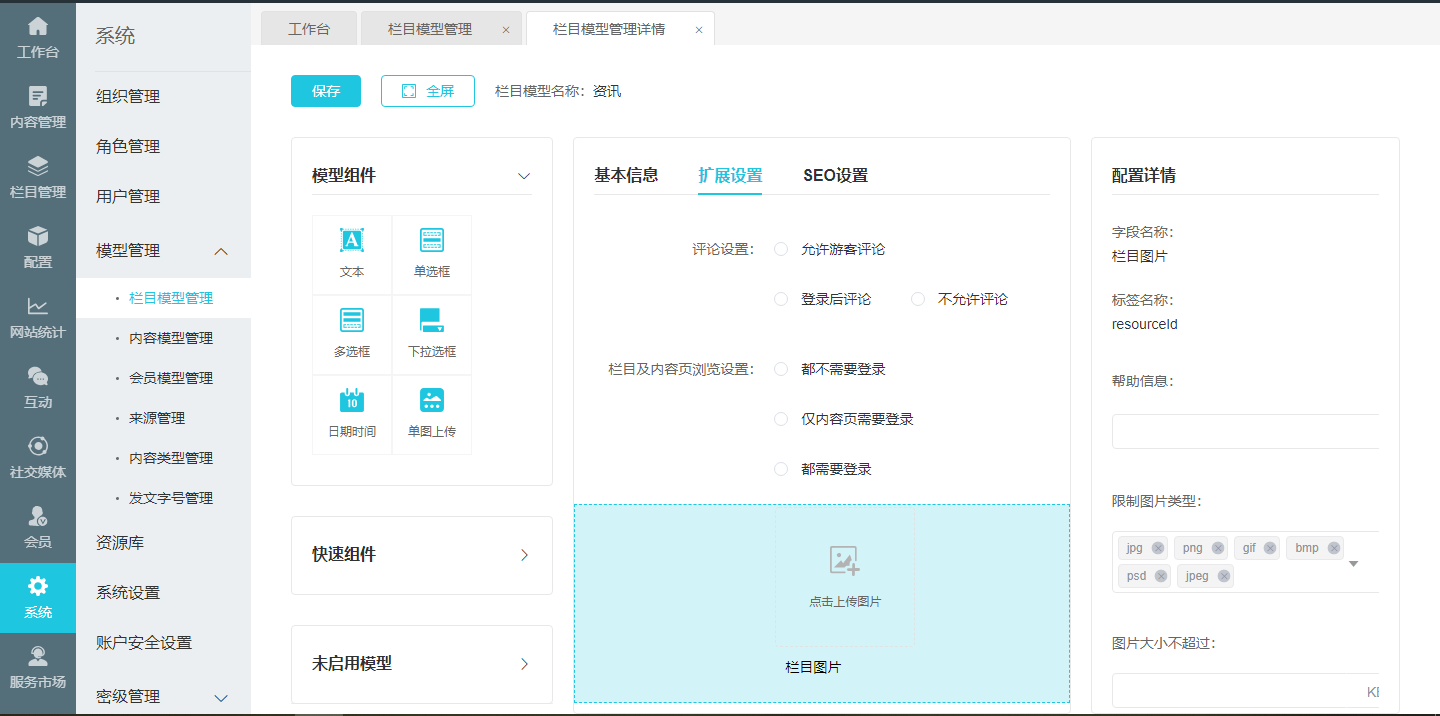Switch to the 基本信息 tab
Screen dimensions: 1440x716
626,175
